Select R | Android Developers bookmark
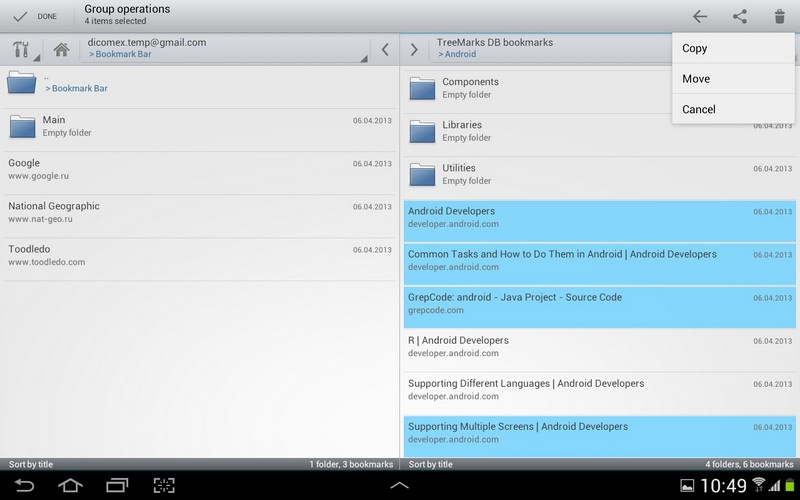Viewport: 800px width, 500px height. 599,350
